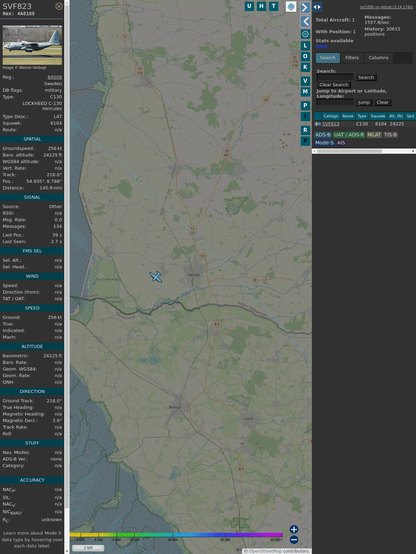Toggle the H button above the map
The width and height of the screenshot is (416, 554).
point(261,6)
